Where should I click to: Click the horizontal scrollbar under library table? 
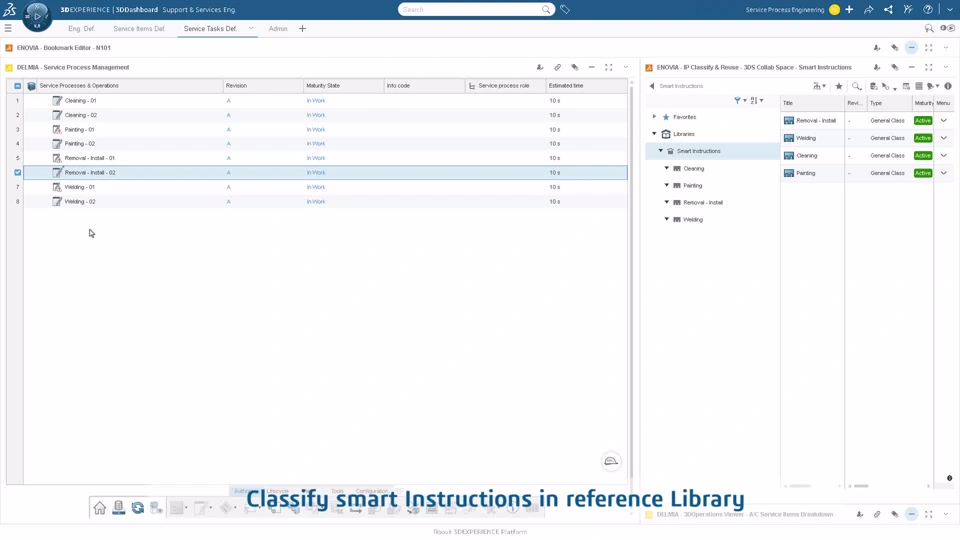pos(861,486)
